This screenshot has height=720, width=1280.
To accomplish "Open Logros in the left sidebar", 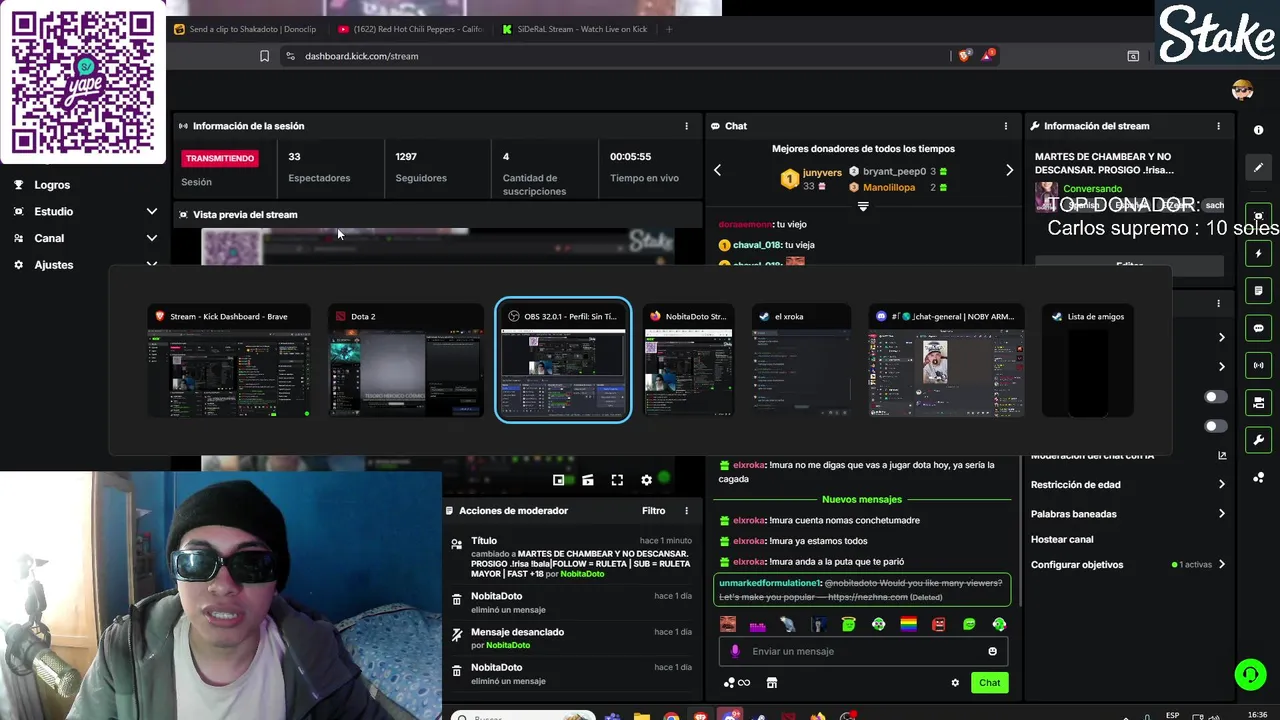I will (x=52, y=185).
